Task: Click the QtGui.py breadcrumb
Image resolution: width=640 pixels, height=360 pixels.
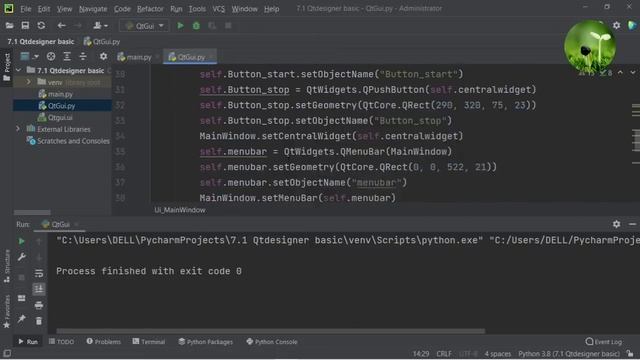Action: (102, 42)
